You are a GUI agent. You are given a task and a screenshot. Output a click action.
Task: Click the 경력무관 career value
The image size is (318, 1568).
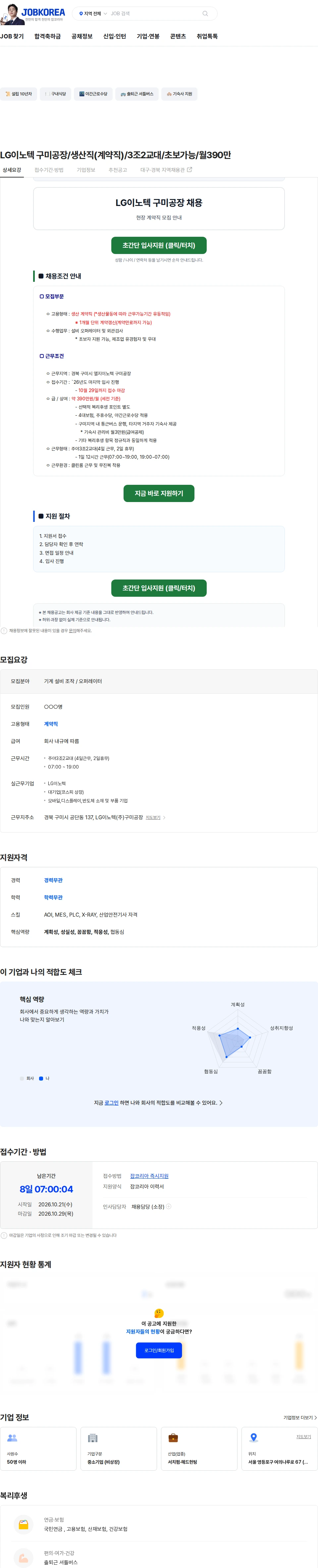(x=53, y=880)
